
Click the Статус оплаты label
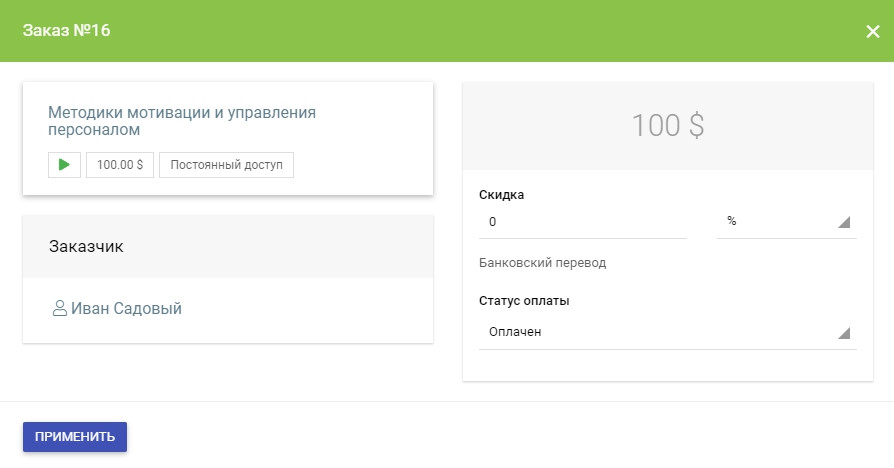531,300
